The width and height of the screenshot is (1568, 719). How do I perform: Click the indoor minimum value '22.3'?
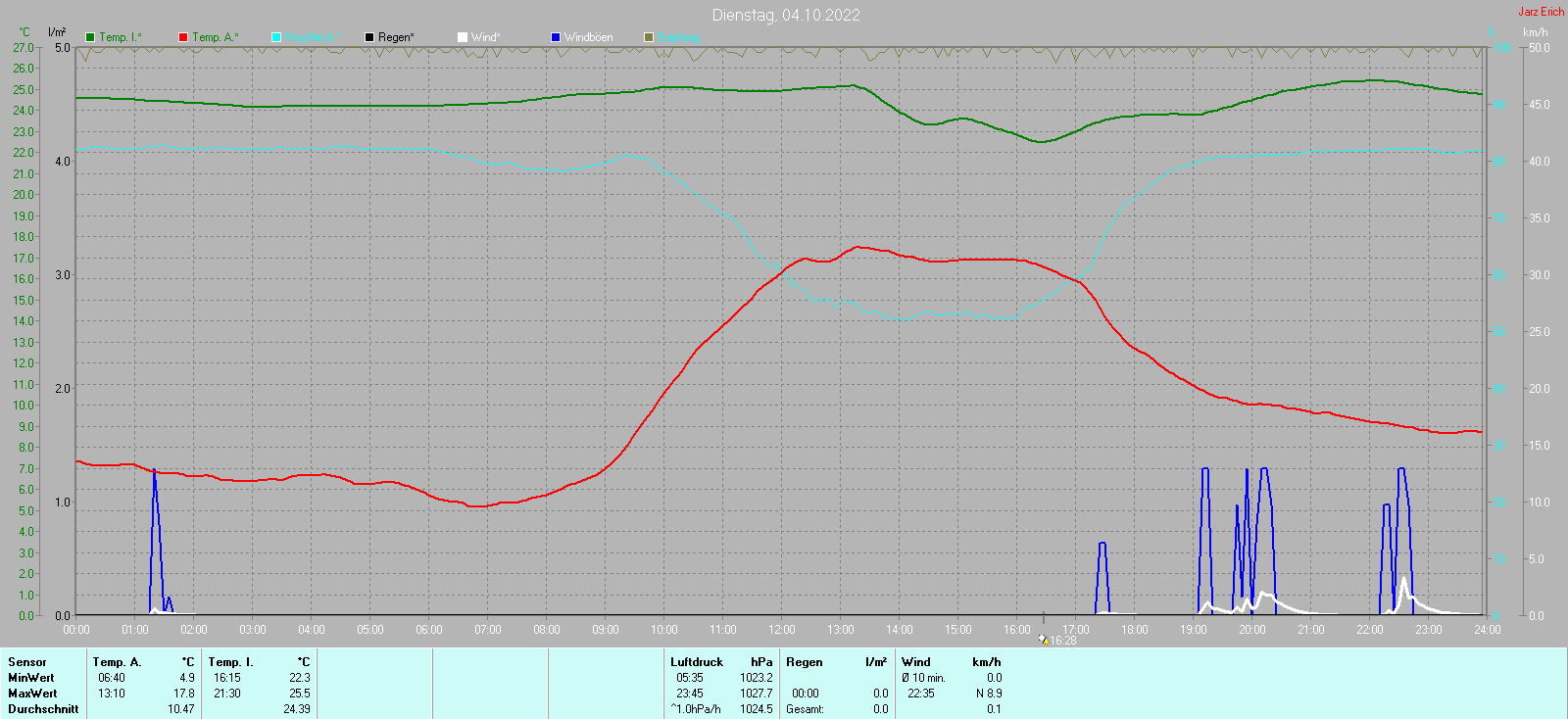(300, 678)
